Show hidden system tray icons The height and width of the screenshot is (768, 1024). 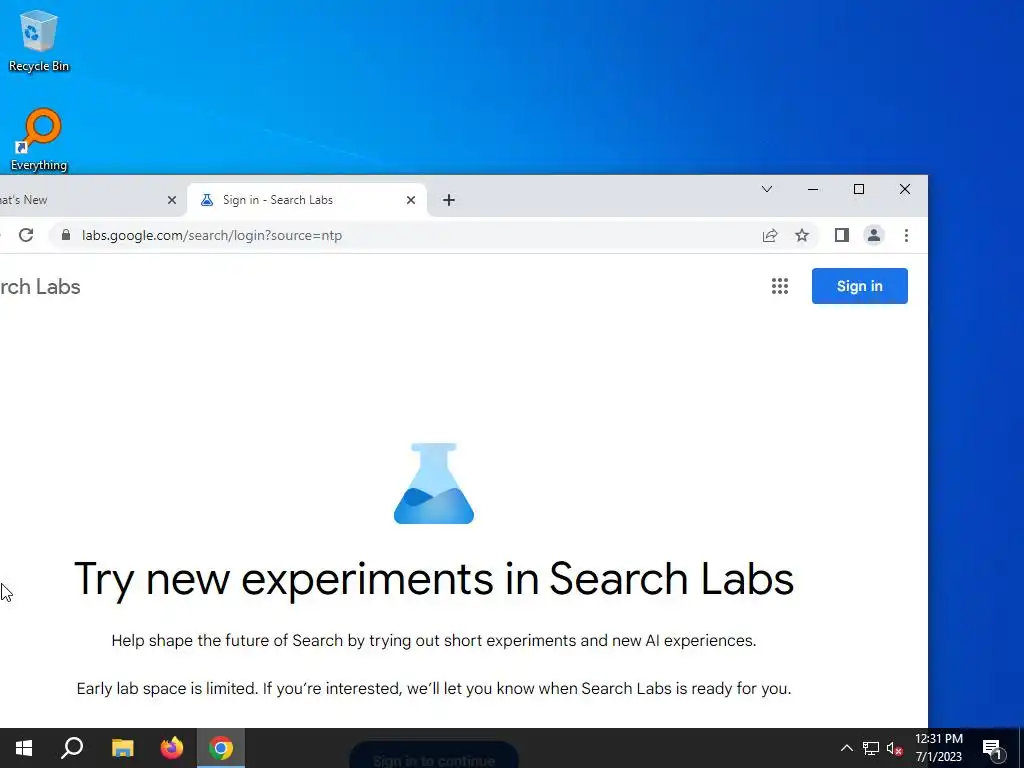[846, 748]
